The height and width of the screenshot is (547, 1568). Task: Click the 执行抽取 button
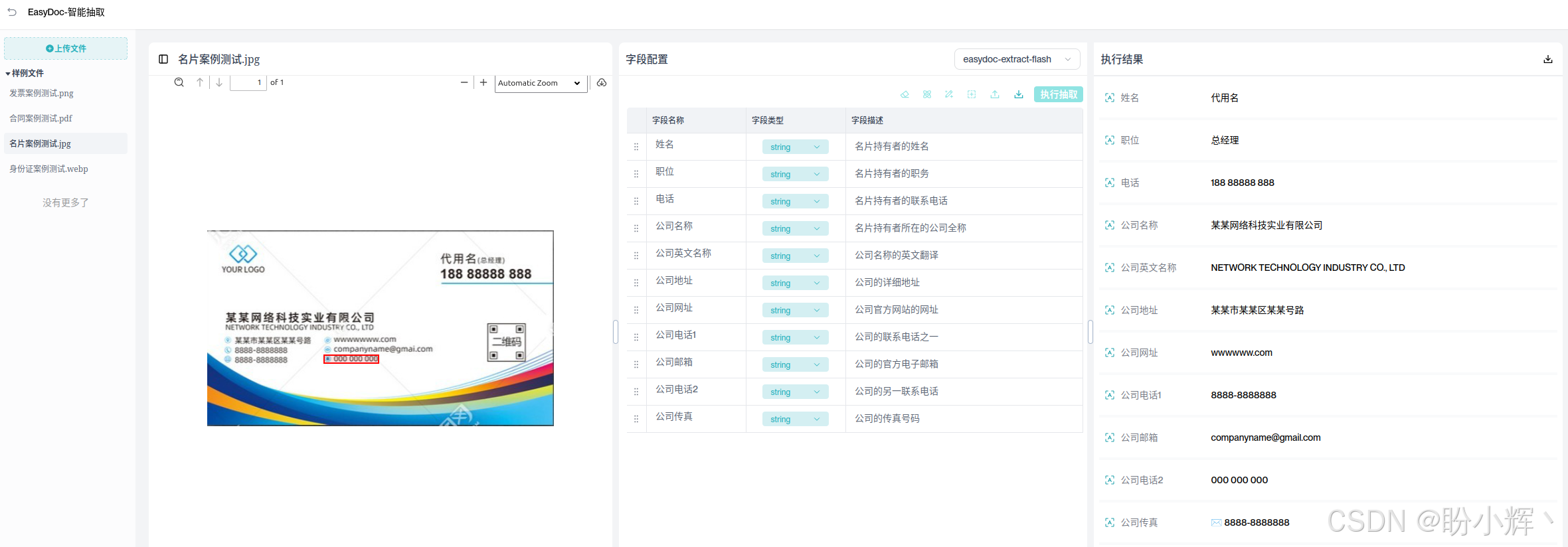(x=1059, y=94)
